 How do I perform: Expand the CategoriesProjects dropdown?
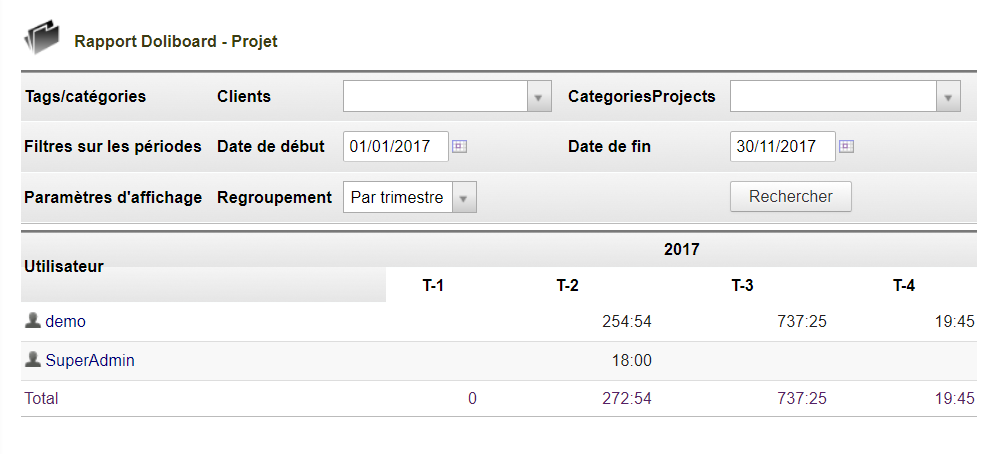[948, 97]
